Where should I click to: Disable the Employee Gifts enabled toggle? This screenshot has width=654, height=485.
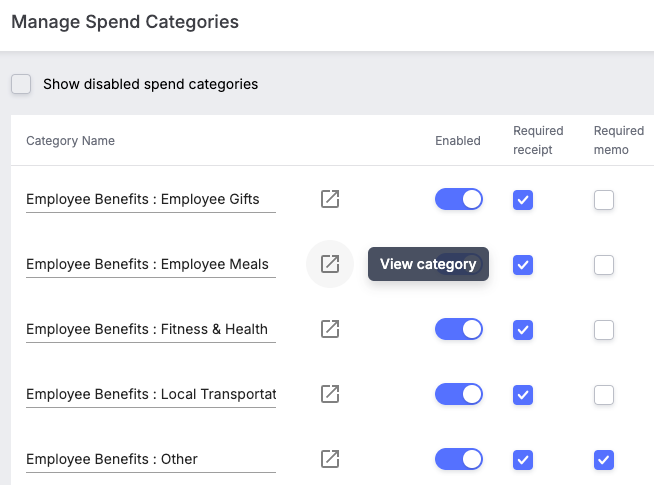coord(459,199)
